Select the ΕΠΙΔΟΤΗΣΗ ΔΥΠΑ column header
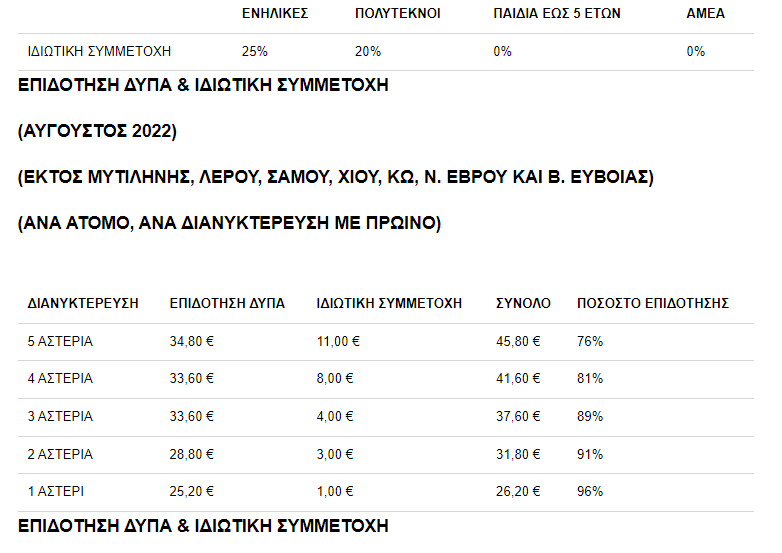The width and height of the screenshot is (782, 553). 227,303
